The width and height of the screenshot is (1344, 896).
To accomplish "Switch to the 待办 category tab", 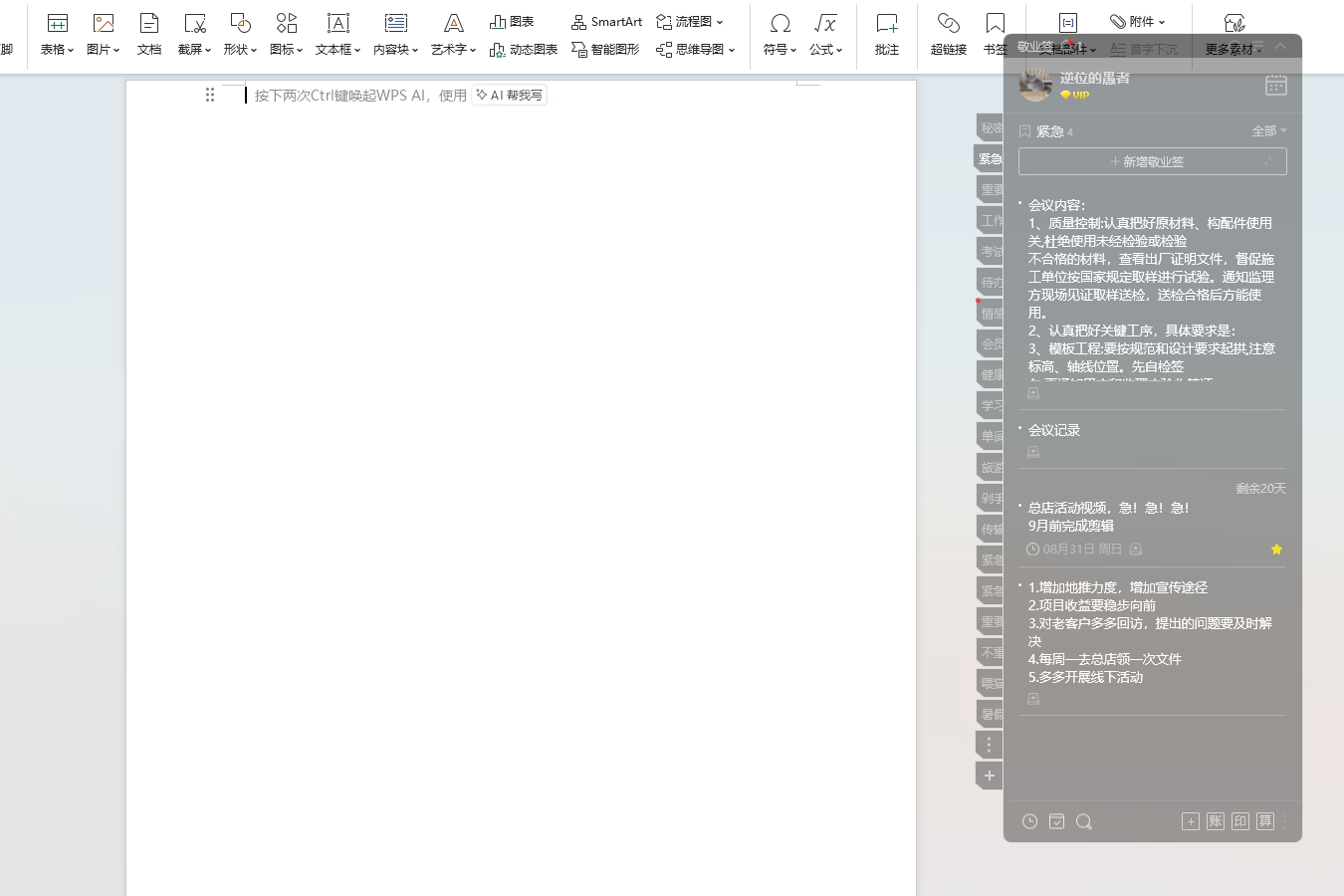I will [990, 282].
